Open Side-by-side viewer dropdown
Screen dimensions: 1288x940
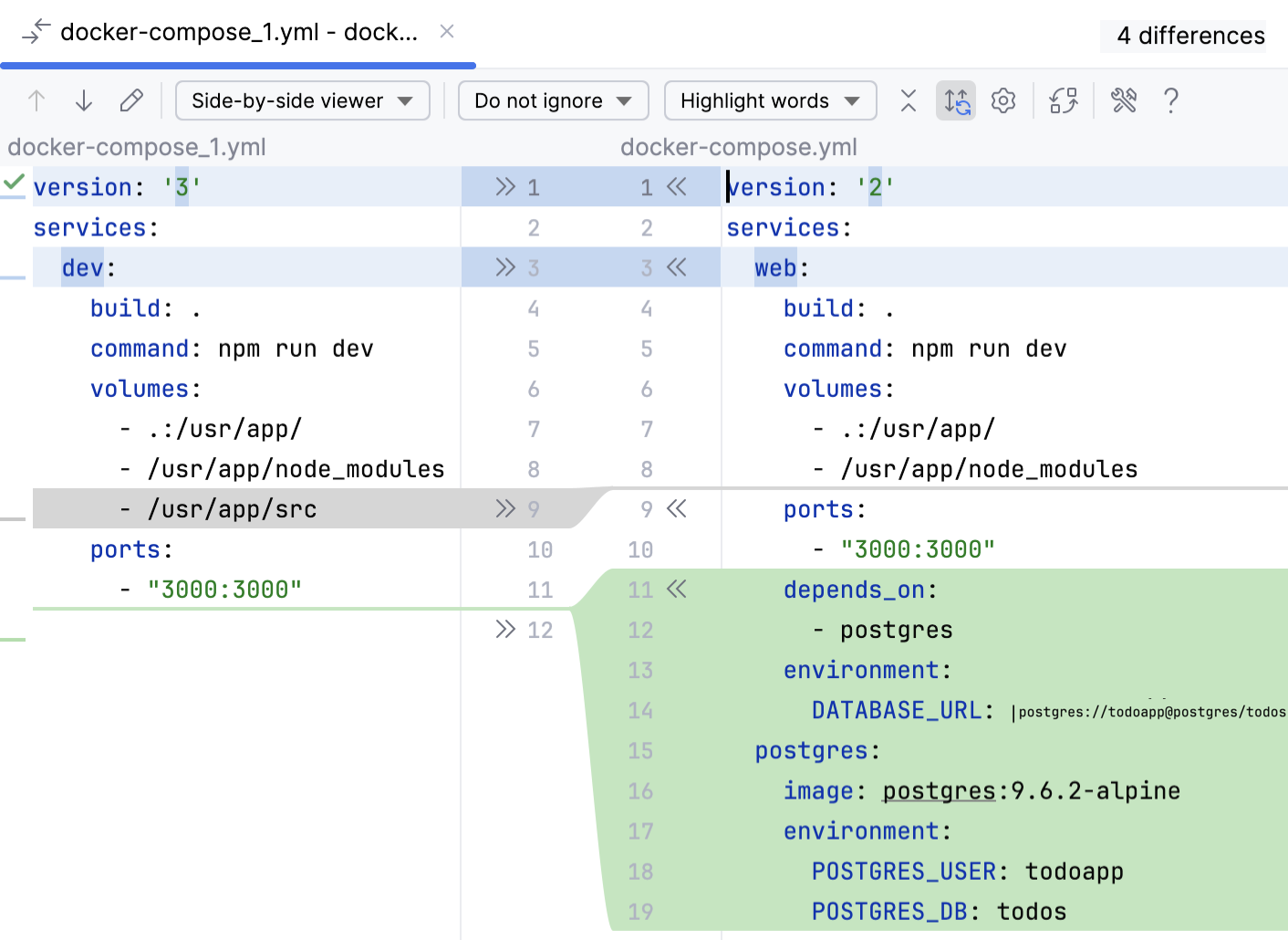[302, 100]
